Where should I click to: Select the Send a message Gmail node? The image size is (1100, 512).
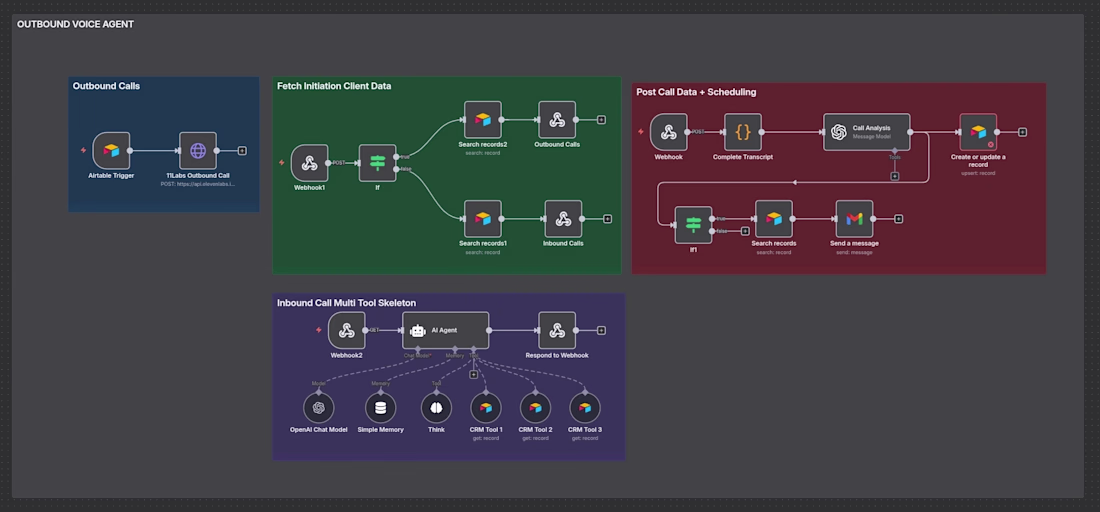[854, 219]
